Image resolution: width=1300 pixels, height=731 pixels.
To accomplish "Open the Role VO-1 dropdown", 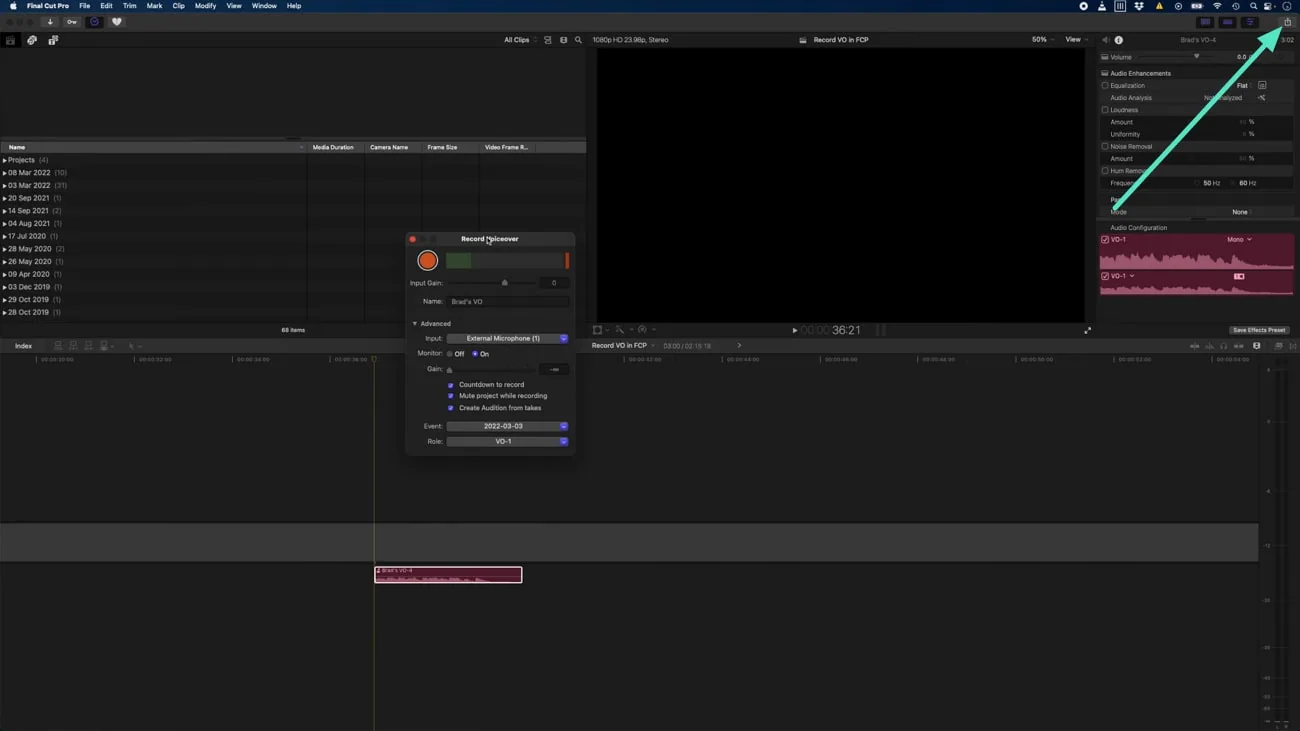I will click(507, 441).
